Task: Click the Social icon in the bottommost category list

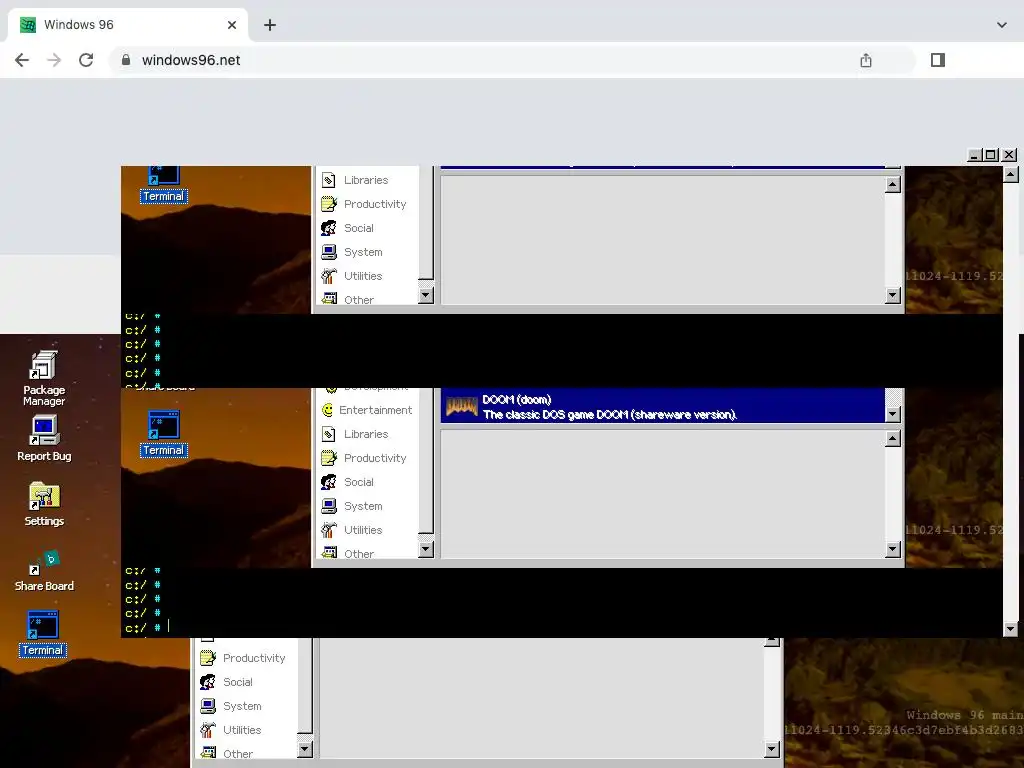Action: pos(208,682)
